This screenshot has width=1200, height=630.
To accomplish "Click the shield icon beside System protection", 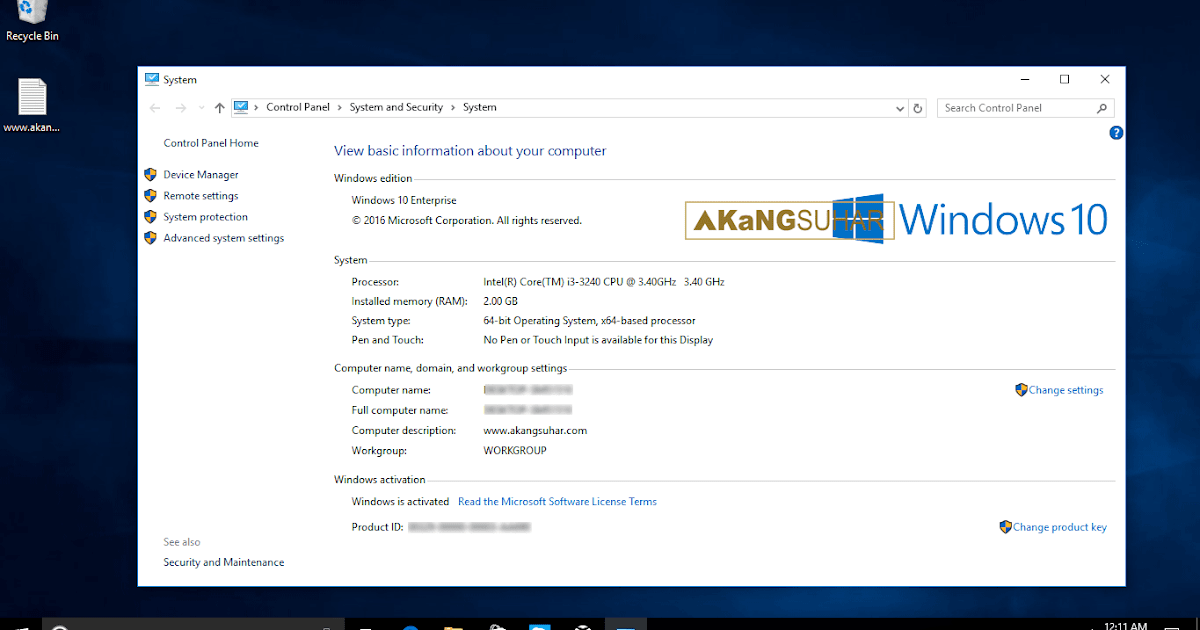I will pyautogui.click(x=151, y=217).
